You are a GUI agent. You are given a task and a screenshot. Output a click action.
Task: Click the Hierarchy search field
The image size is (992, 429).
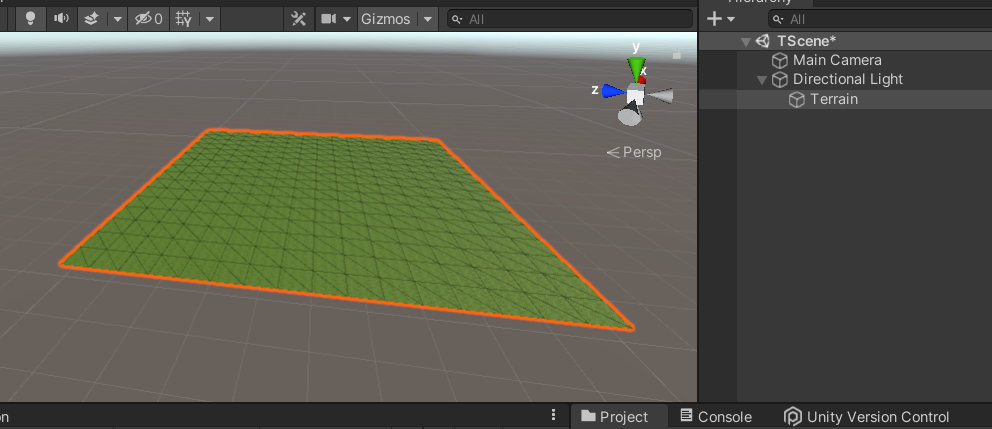pos(880,19)
